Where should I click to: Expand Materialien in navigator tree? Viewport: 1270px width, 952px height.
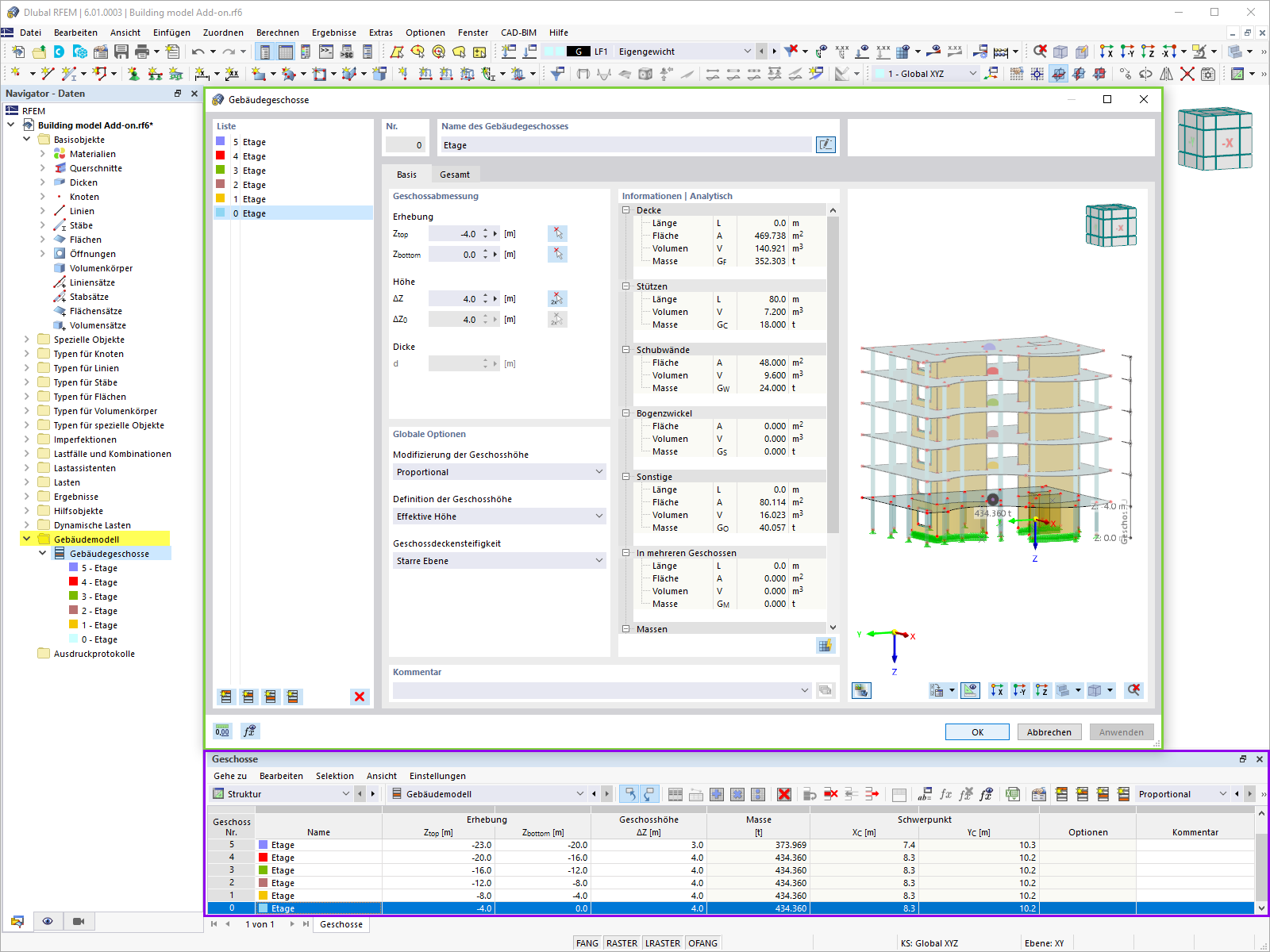pos(43,154)
